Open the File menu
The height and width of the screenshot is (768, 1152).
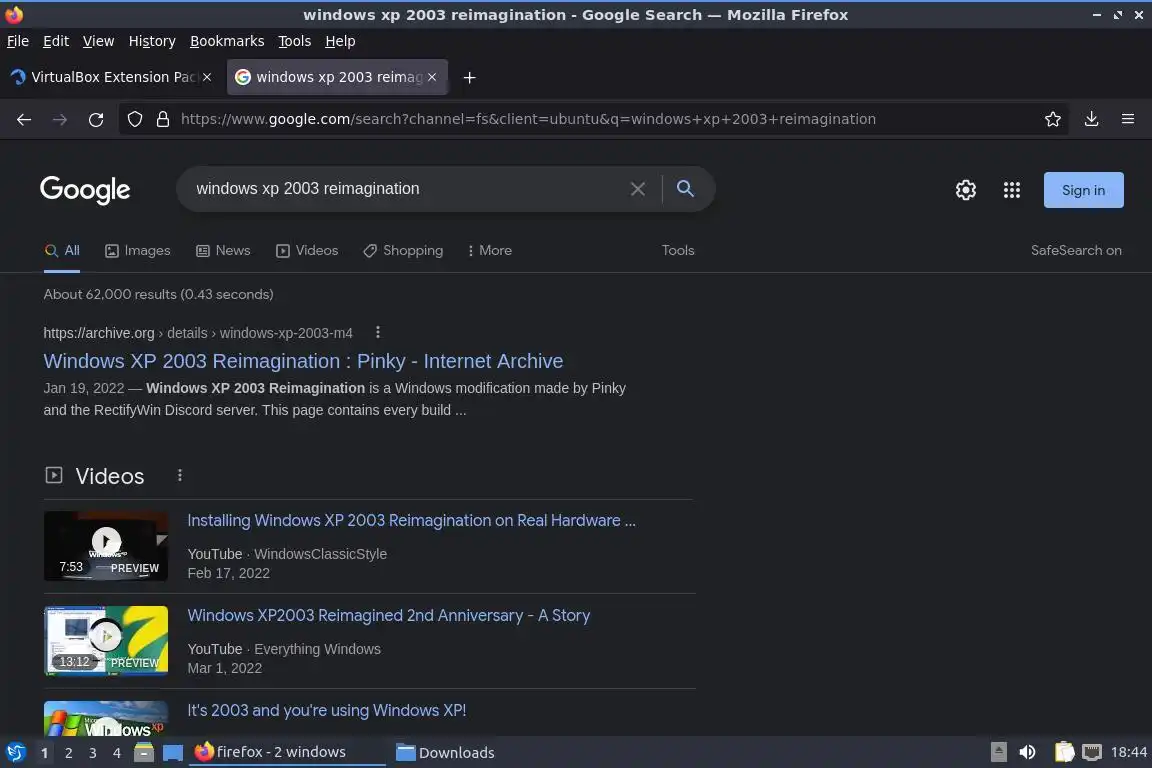(x=18, y=41)
